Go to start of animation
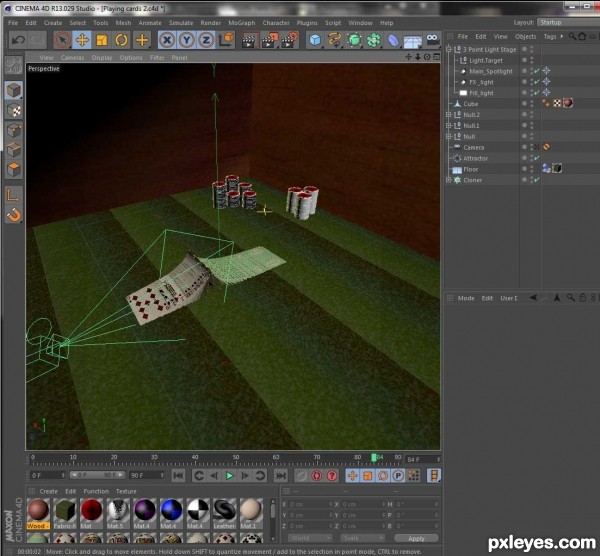 178,476
